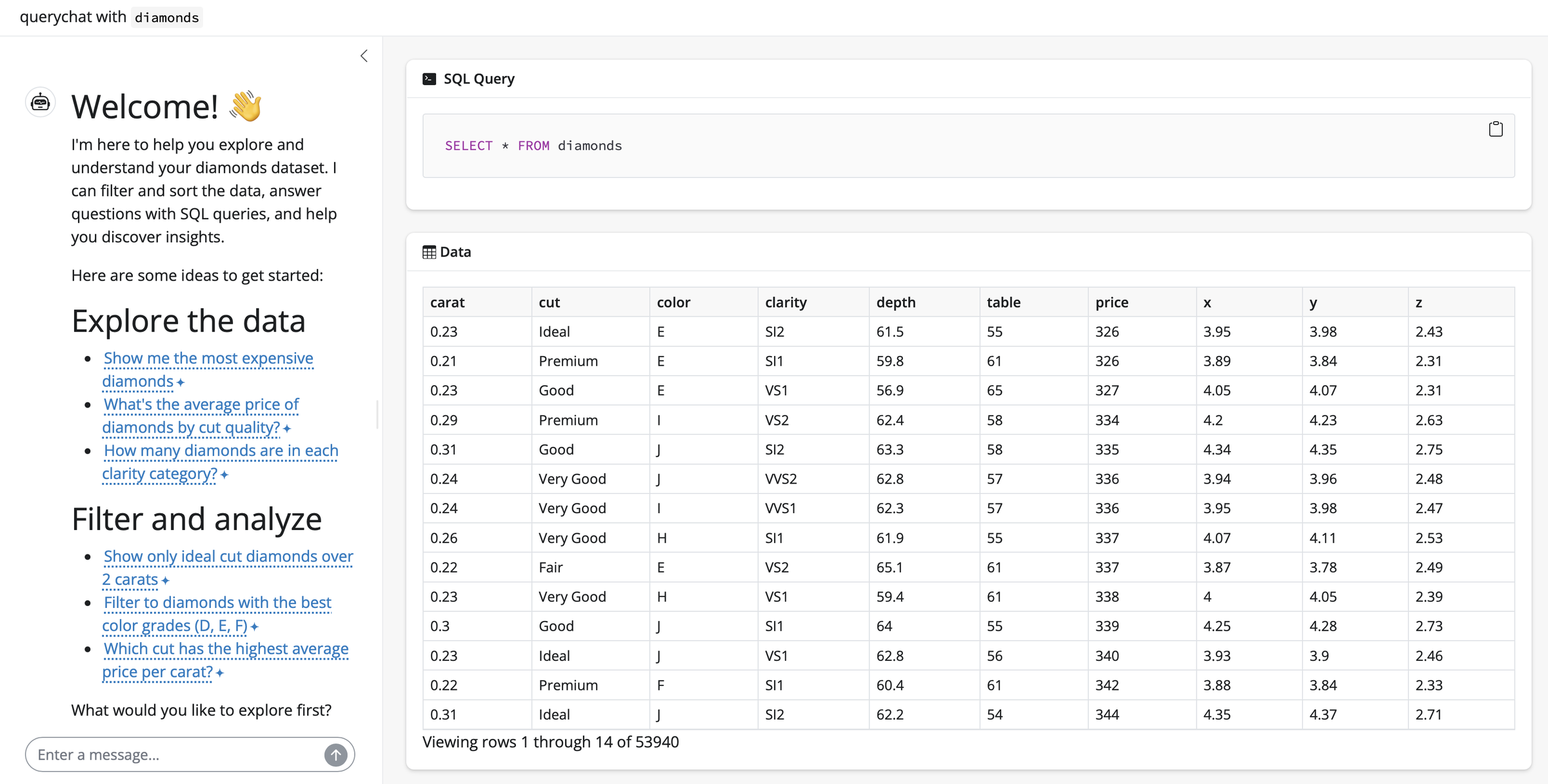The image size is (1548, 784).
Task: Click the depth column header
Action: (x=895, y=302)
